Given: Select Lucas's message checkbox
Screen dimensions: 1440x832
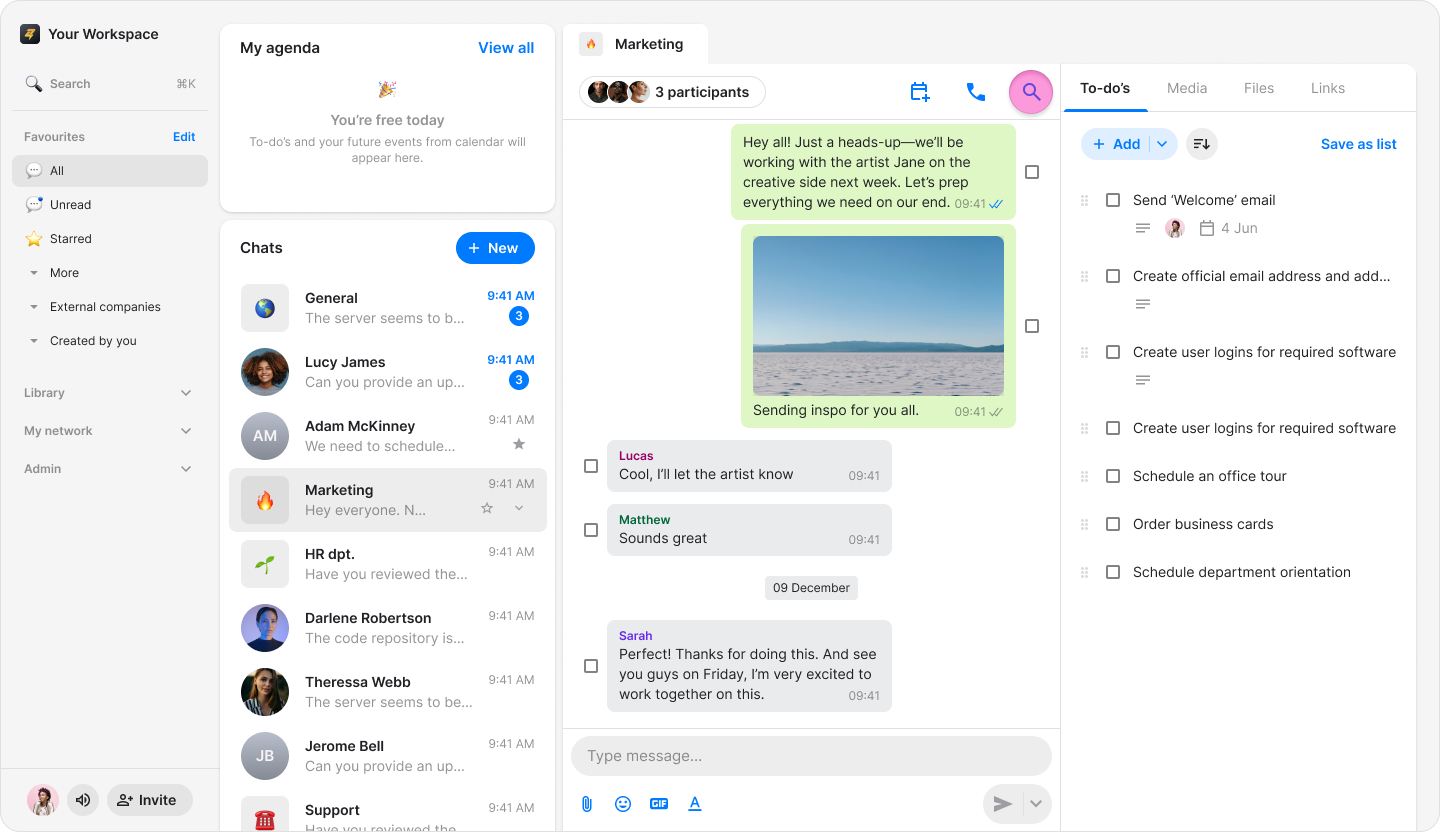Looking at the screenshot, I should pyautogui.click(x=591, y=466).
